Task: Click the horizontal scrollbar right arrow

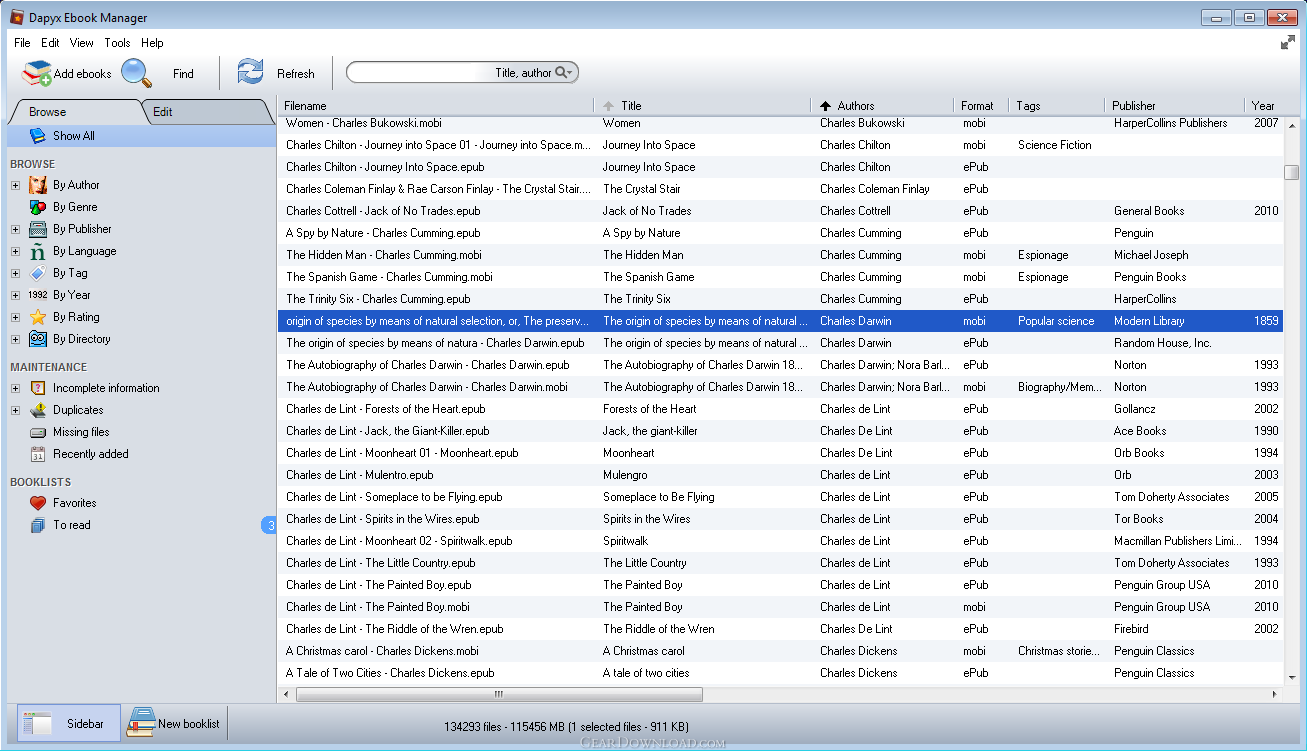Action: (x=1274, y=694)
